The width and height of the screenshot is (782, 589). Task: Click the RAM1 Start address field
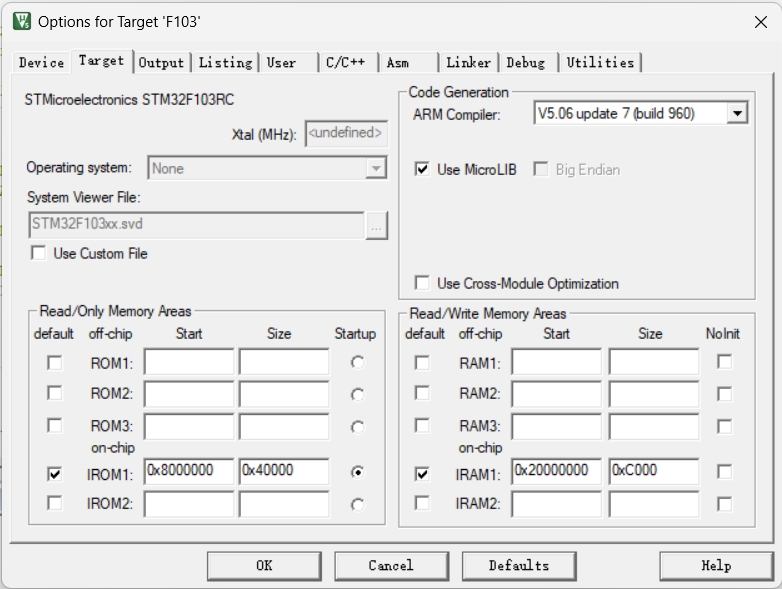[556, 362]
